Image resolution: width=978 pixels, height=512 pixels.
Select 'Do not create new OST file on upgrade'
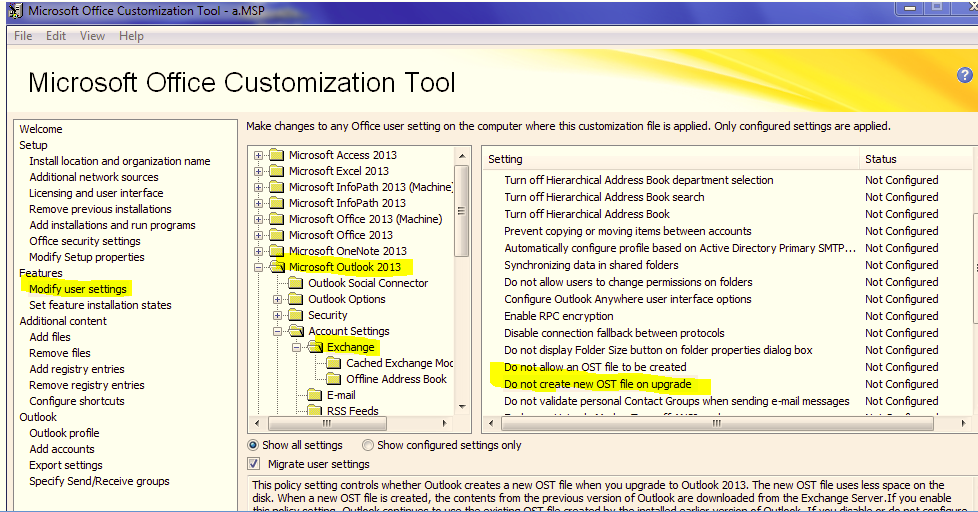[598, 384]
